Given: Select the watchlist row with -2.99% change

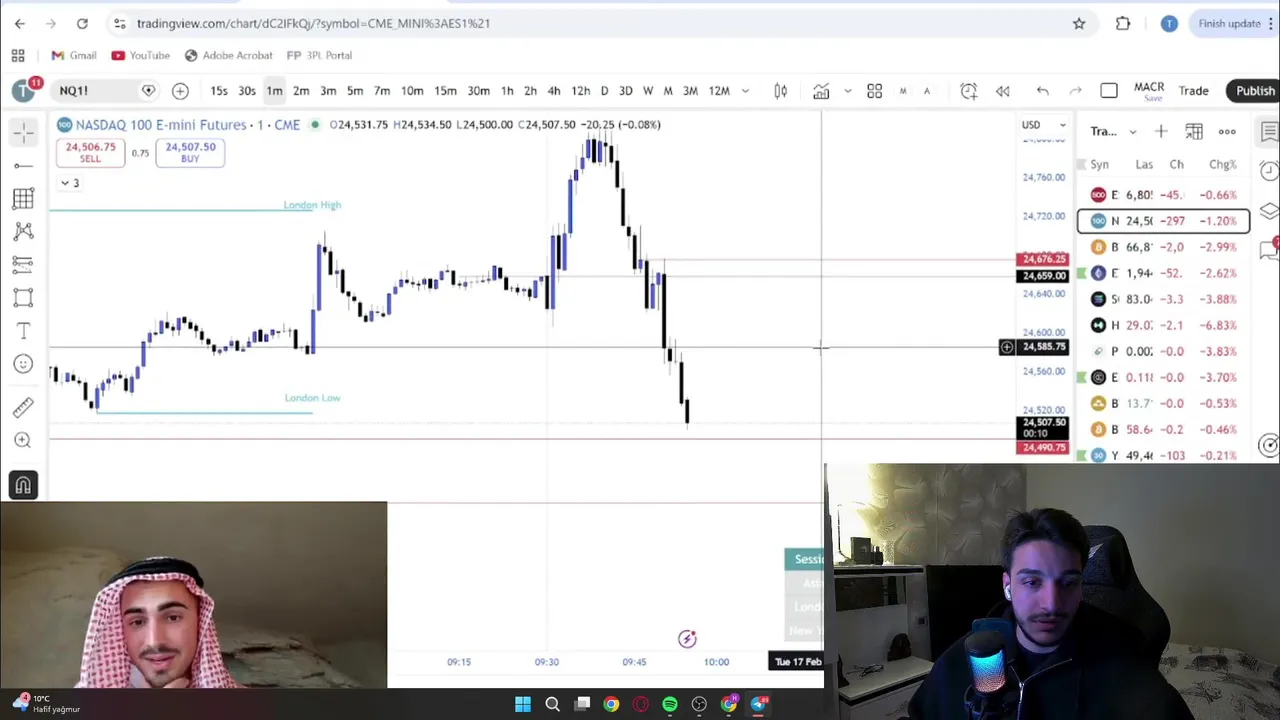Looking at the screenshot, I should coord(1163,247).
